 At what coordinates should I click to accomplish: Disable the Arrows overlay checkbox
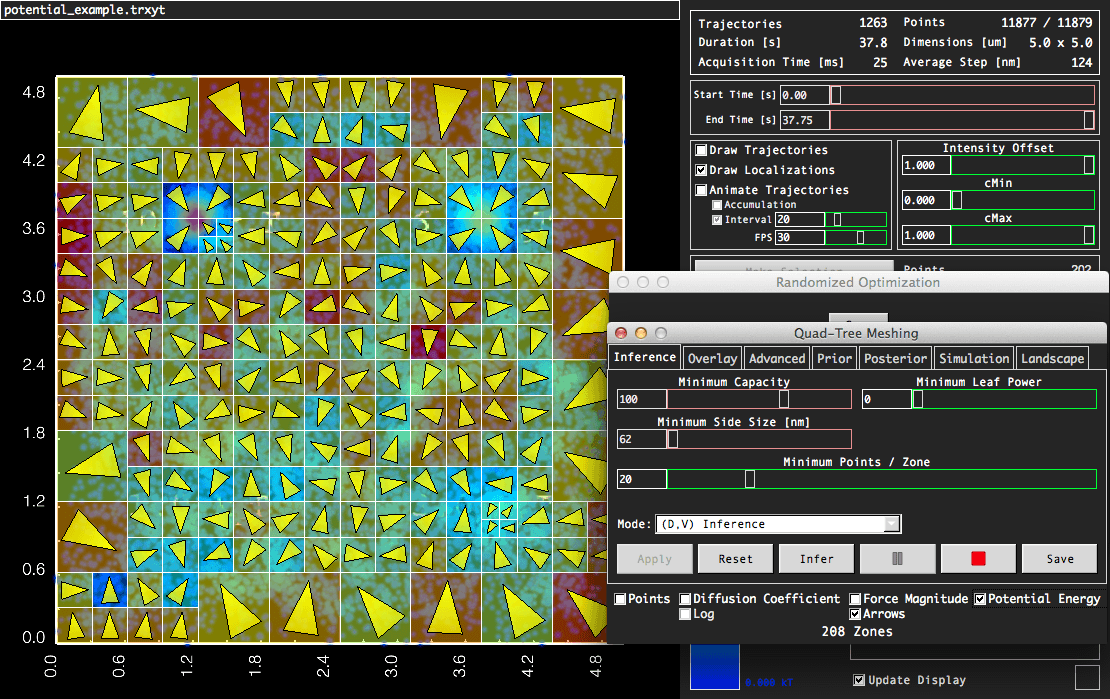coord(856,614)
